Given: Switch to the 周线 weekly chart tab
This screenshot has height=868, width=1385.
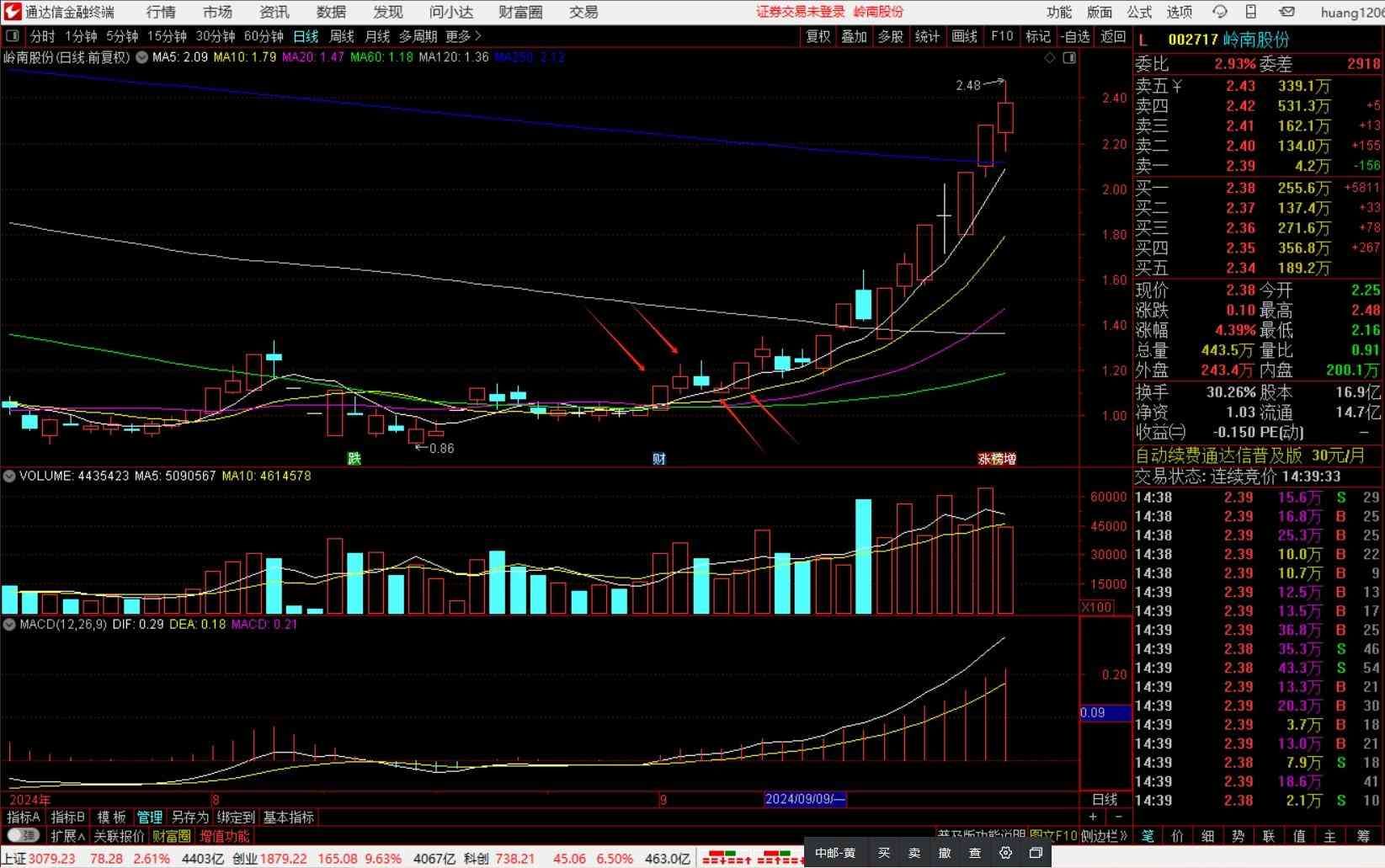Looking at the screenshot, I should pos(341,36).
